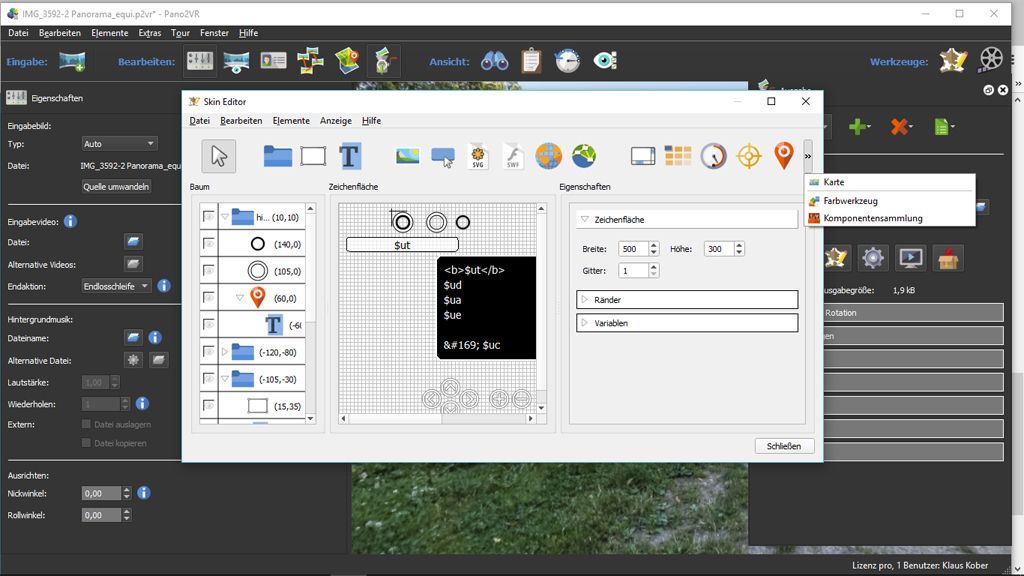Open the Anzeige menu in Skin Editor
This screenshot has height=576, width=1024.
coord(335,121)
